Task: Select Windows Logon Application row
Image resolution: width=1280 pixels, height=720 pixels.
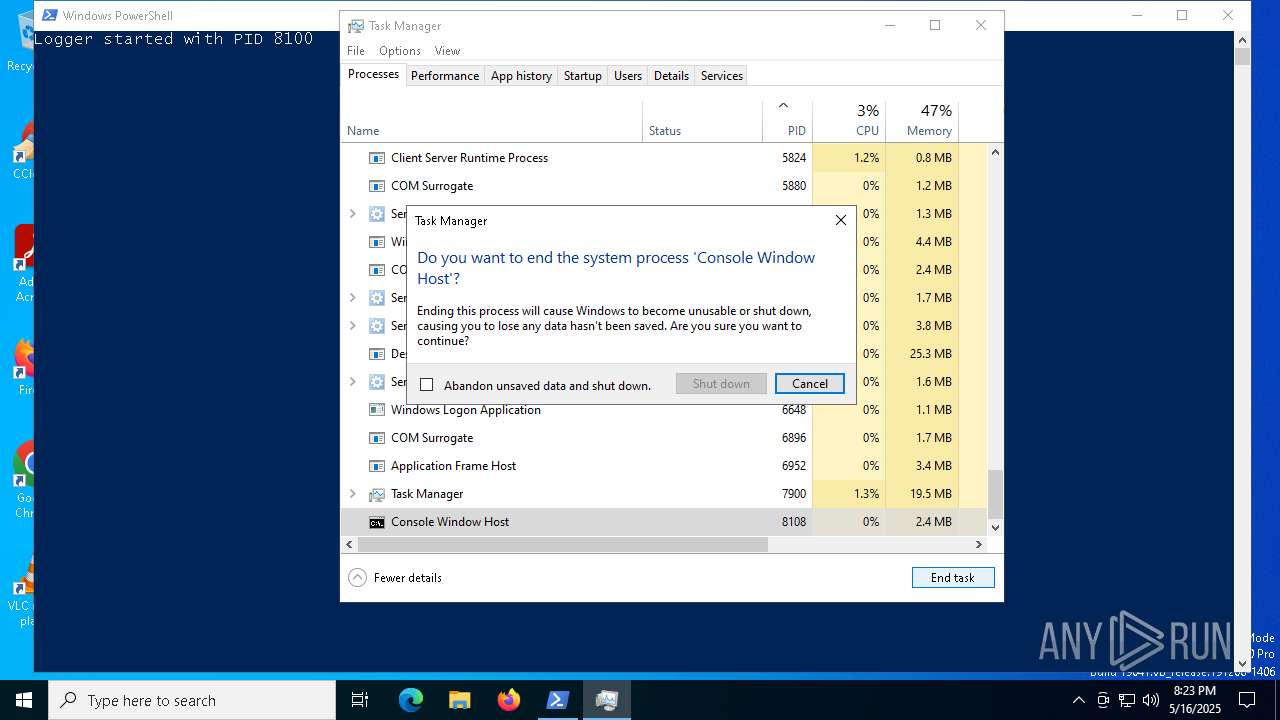Action: (664, 410)
